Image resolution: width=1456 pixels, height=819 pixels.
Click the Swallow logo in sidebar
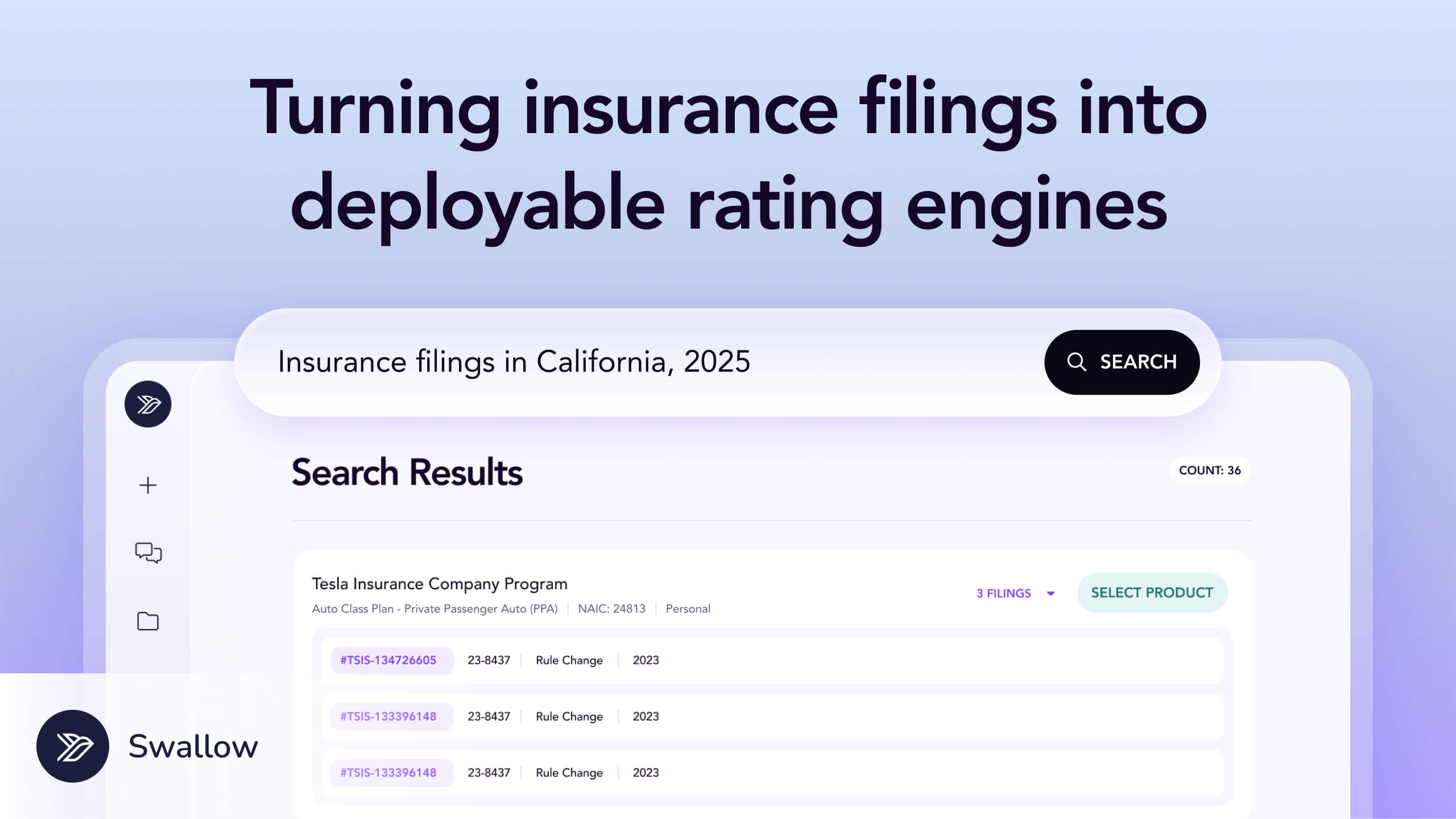tap(148, 404)
